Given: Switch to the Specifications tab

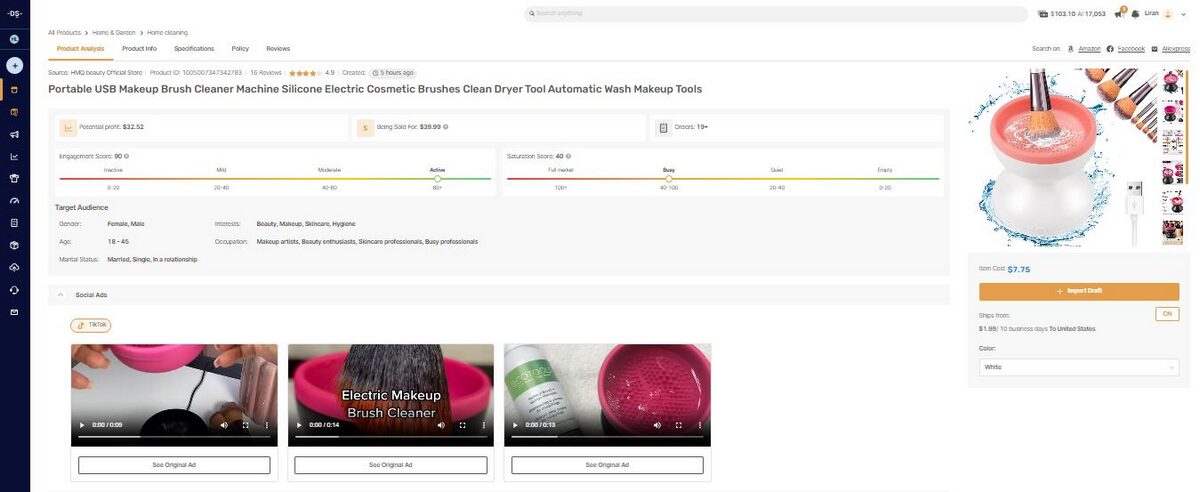Looking at the screenshot, I should (x=194, y=48).
